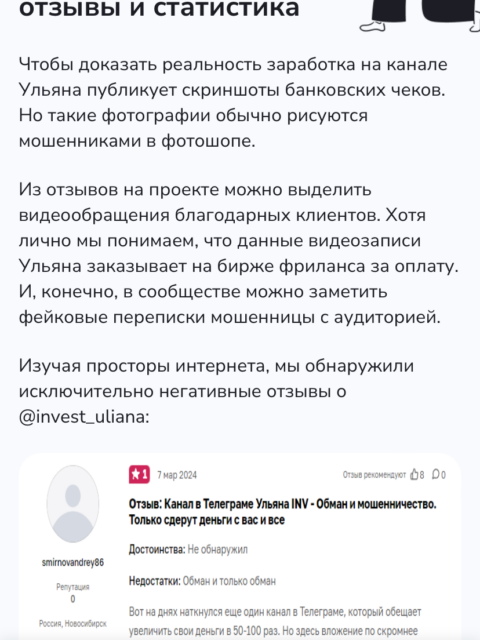Open the review title about Ульяна INV
The image size is (480, 640).
point(282,512)
